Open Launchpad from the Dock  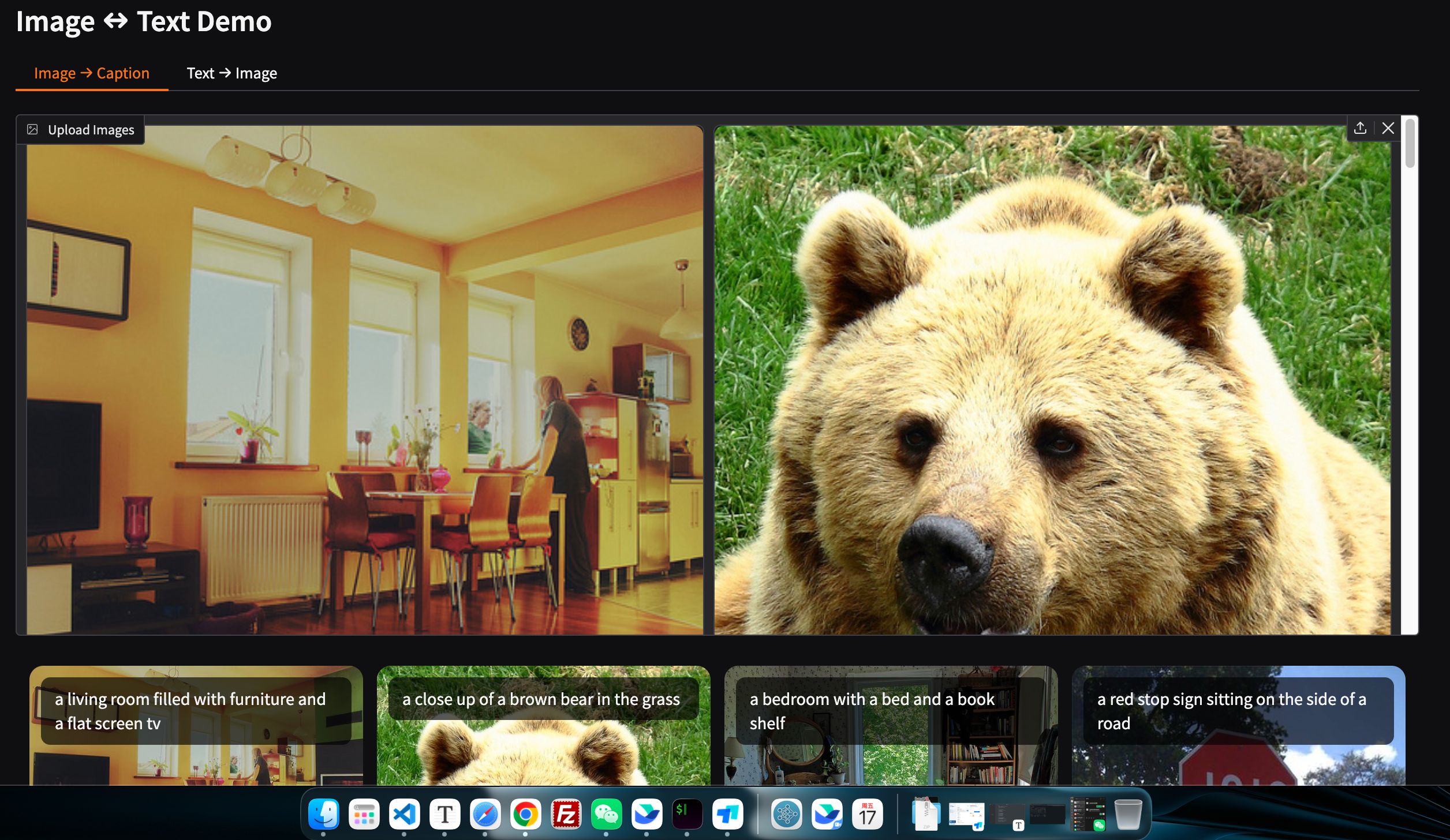[x=364, y=814]
